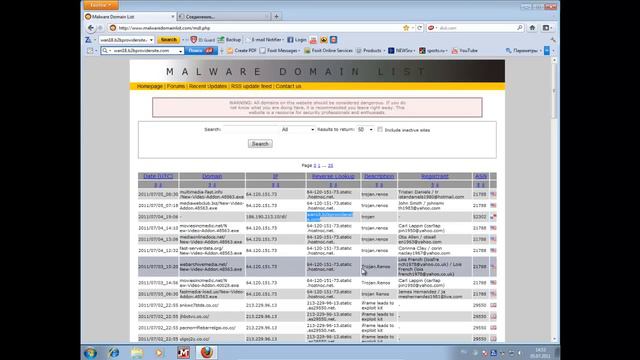Screen dimensions: 640x360
Task: Click the YouTube bookmark on Foxit toolbar
Action: [x=464, y=51]
